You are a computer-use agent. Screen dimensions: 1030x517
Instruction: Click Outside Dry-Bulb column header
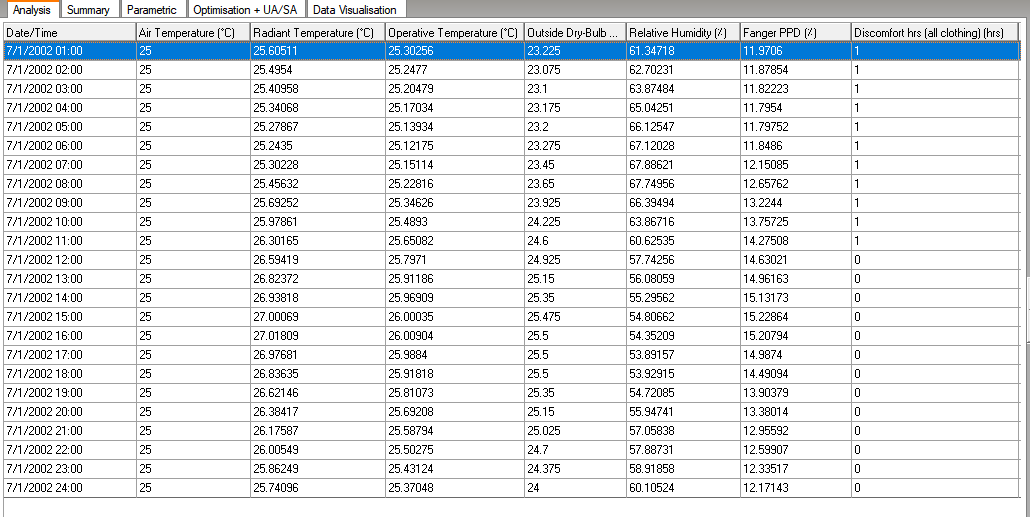(x=575, y=32)
